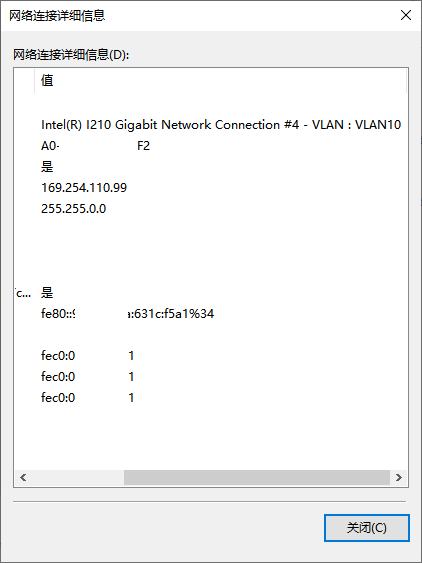This screenshot has width=422, height=563.
Task: Select the first 是 value below the MAC address
Action: pyautogui.click(x=47, y=167)
